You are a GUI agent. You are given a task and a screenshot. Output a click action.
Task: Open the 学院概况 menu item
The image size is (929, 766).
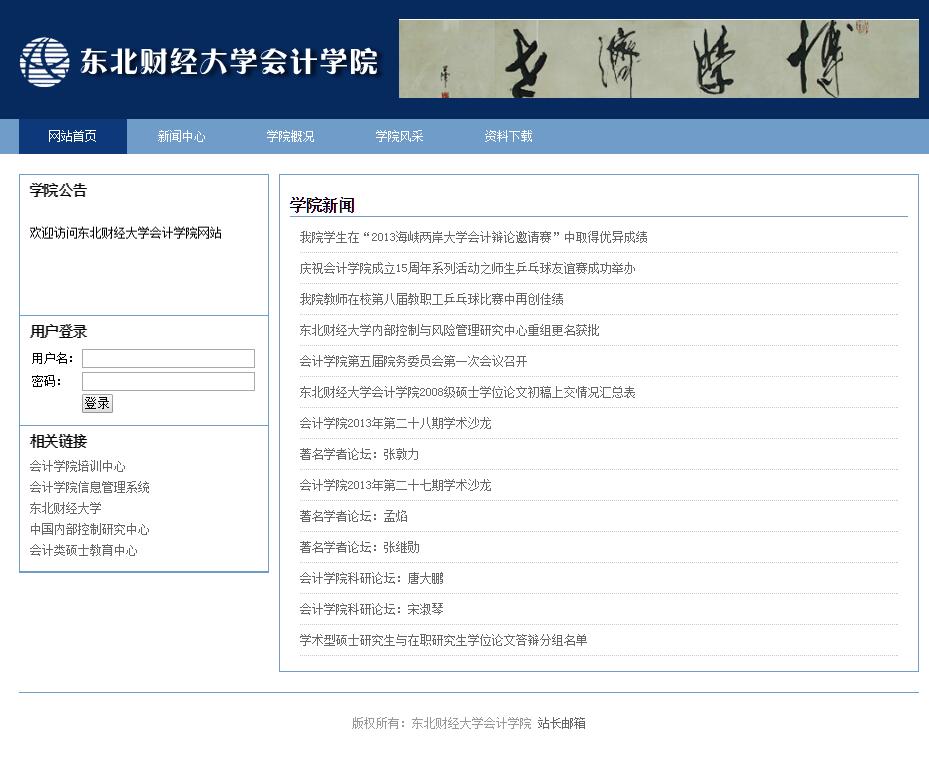coord(290,137)
